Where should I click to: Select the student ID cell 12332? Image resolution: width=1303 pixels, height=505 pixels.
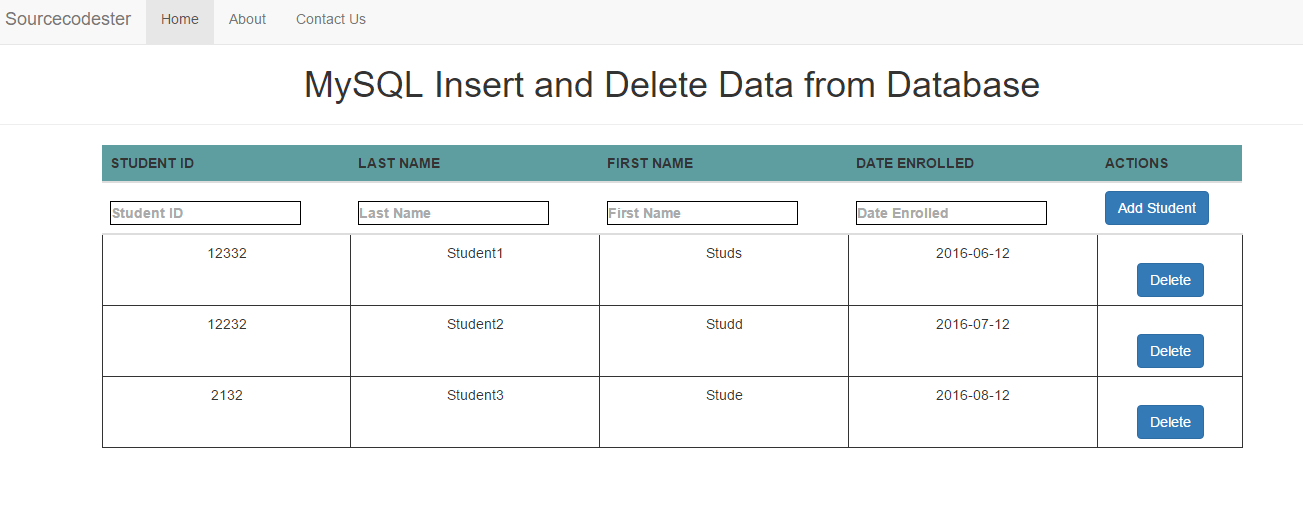pos(227,270)
